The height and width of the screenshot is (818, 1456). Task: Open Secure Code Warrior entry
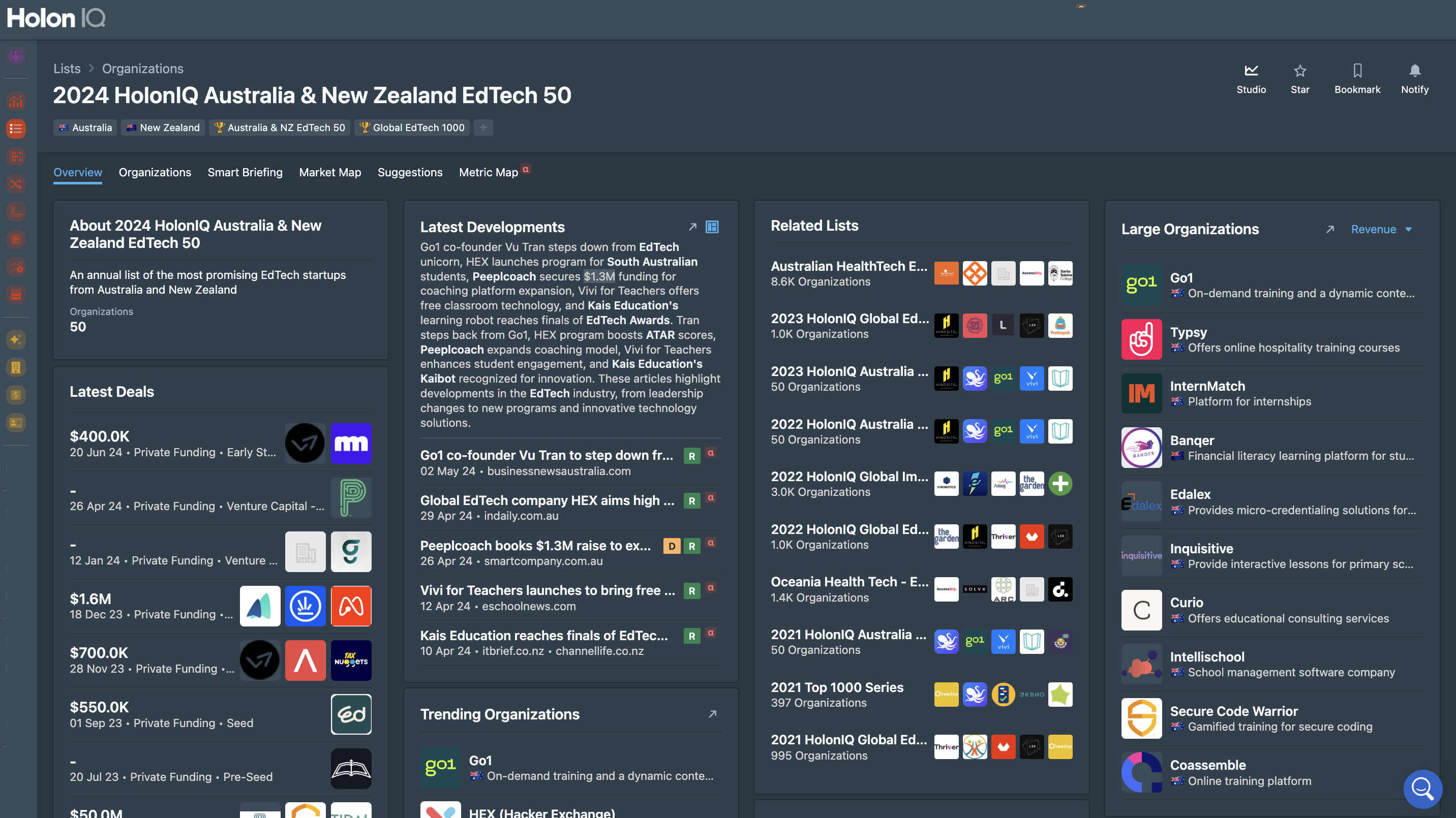tap(1272, 718)
